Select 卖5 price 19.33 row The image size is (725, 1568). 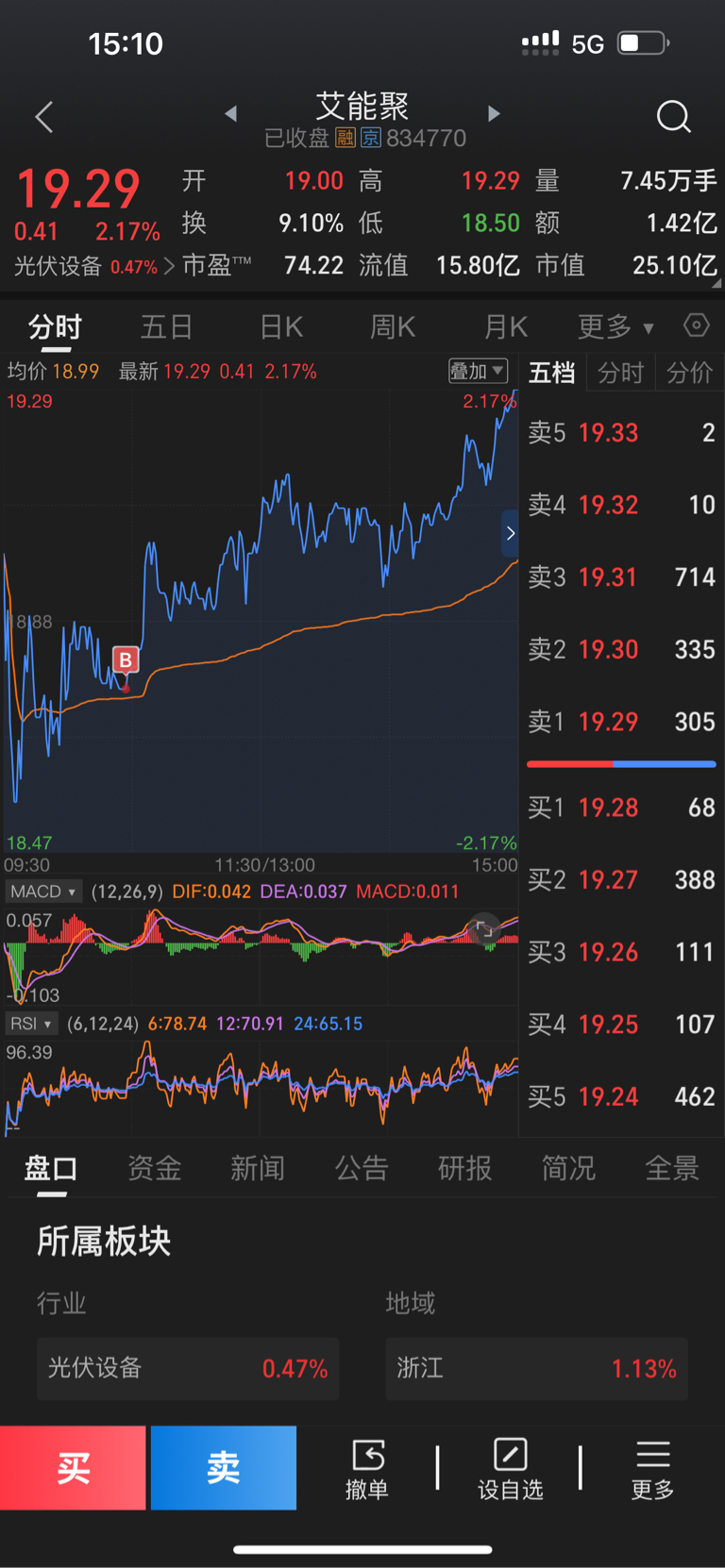[x=621, y=433]
